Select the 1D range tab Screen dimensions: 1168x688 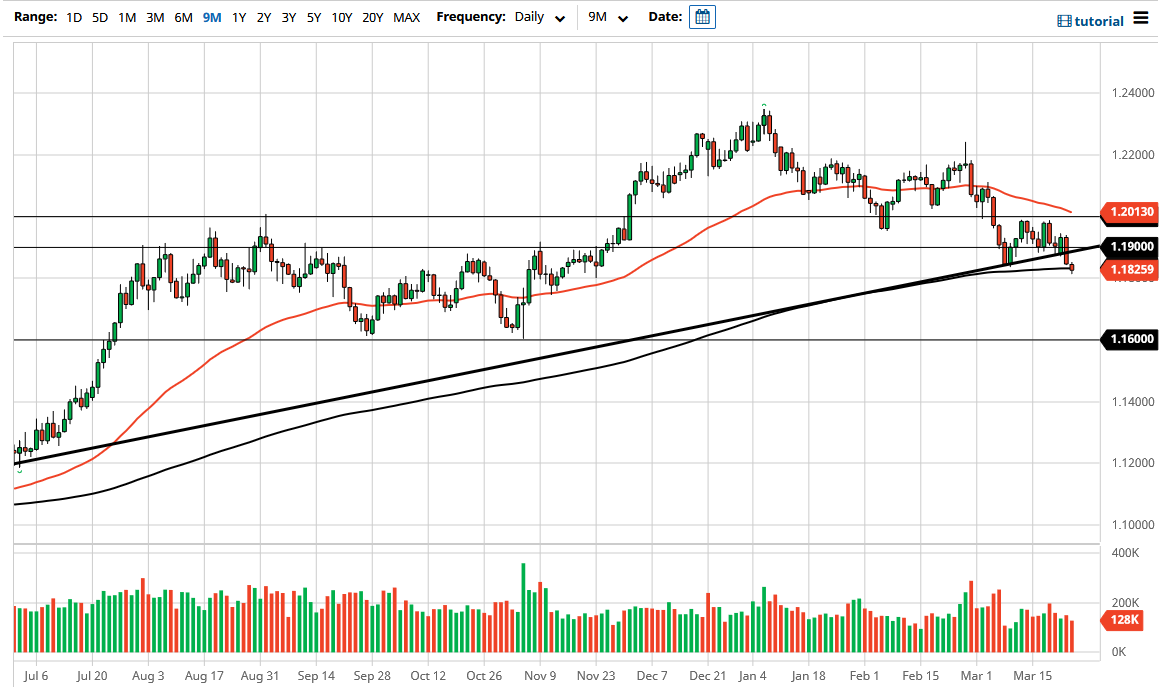[72, 17]
